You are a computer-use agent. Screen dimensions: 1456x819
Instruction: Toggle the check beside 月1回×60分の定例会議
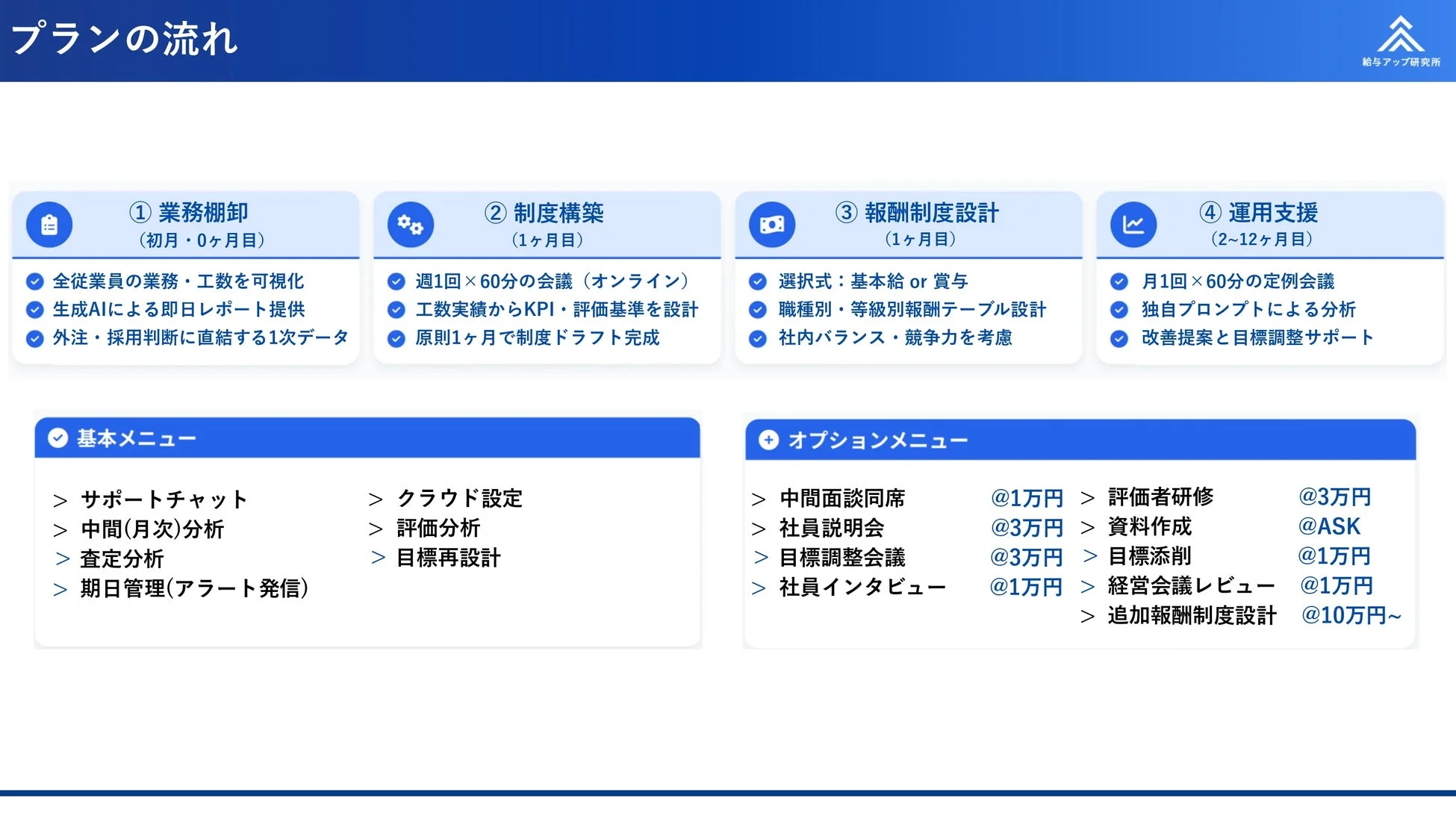tap(1119, 281)
